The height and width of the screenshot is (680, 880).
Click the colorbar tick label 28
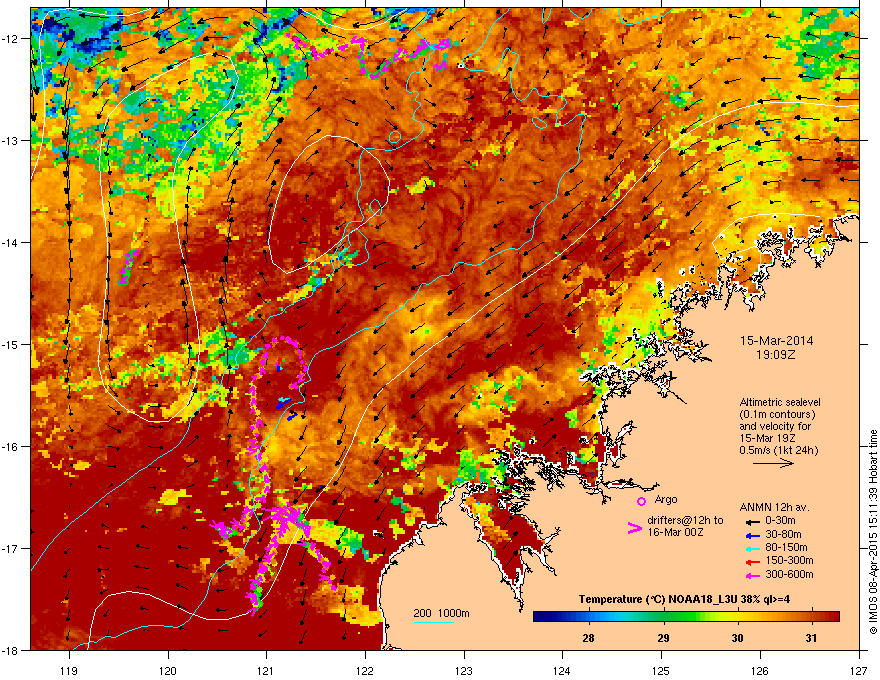tap(588, 638)
